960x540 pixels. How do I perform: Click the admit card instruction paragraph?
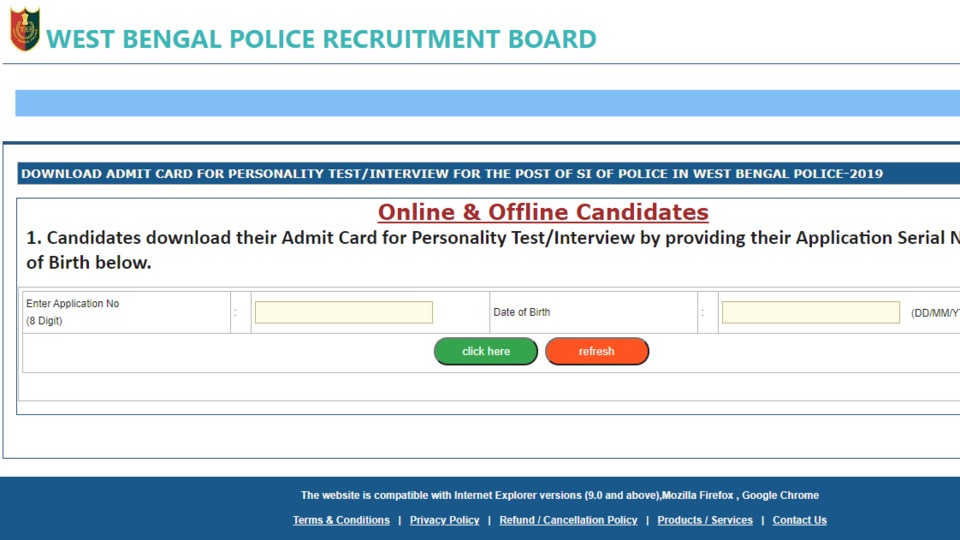[493, 250]
